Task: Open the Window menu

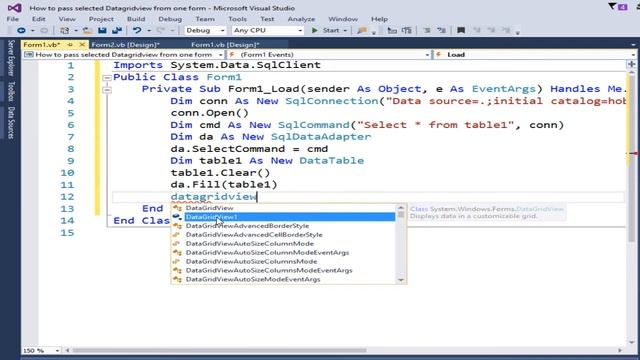Action: [343, 19]
